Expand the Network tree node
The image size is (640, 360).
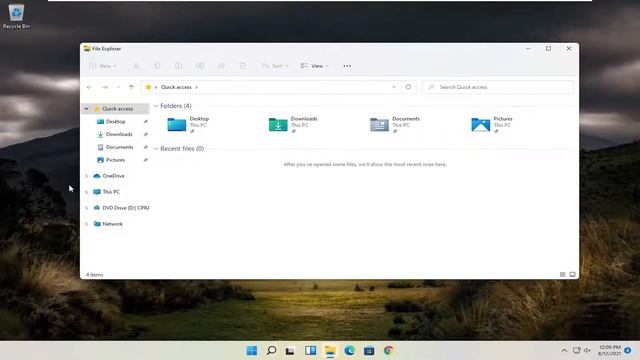86,224
